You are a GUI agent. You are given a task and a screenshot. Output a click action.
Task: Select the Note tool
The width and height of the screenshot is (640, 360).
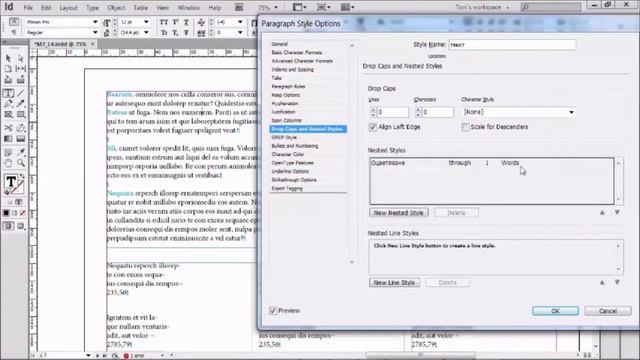tap(8, 153)
